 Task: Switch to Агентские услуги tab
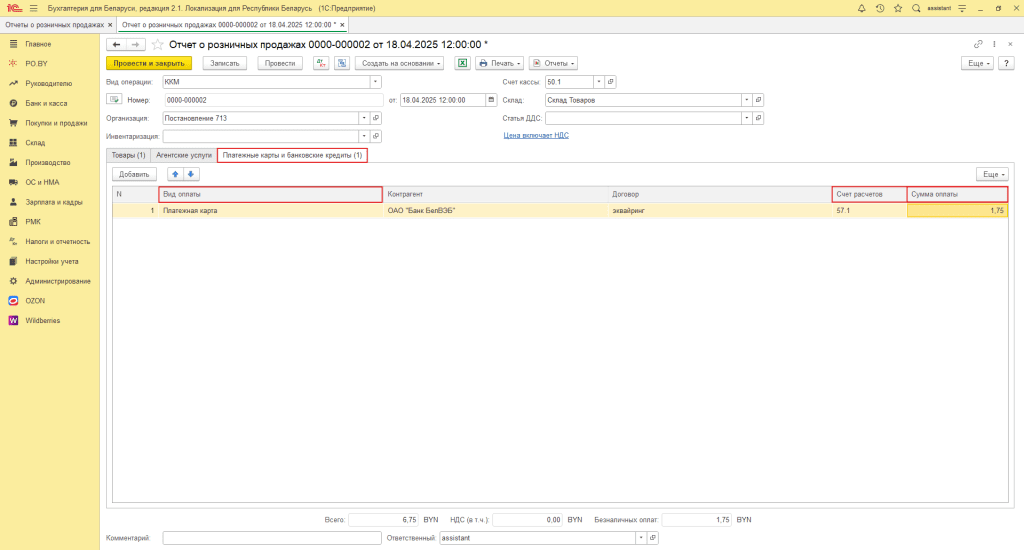pyautogui.click(x=184, y=155)
